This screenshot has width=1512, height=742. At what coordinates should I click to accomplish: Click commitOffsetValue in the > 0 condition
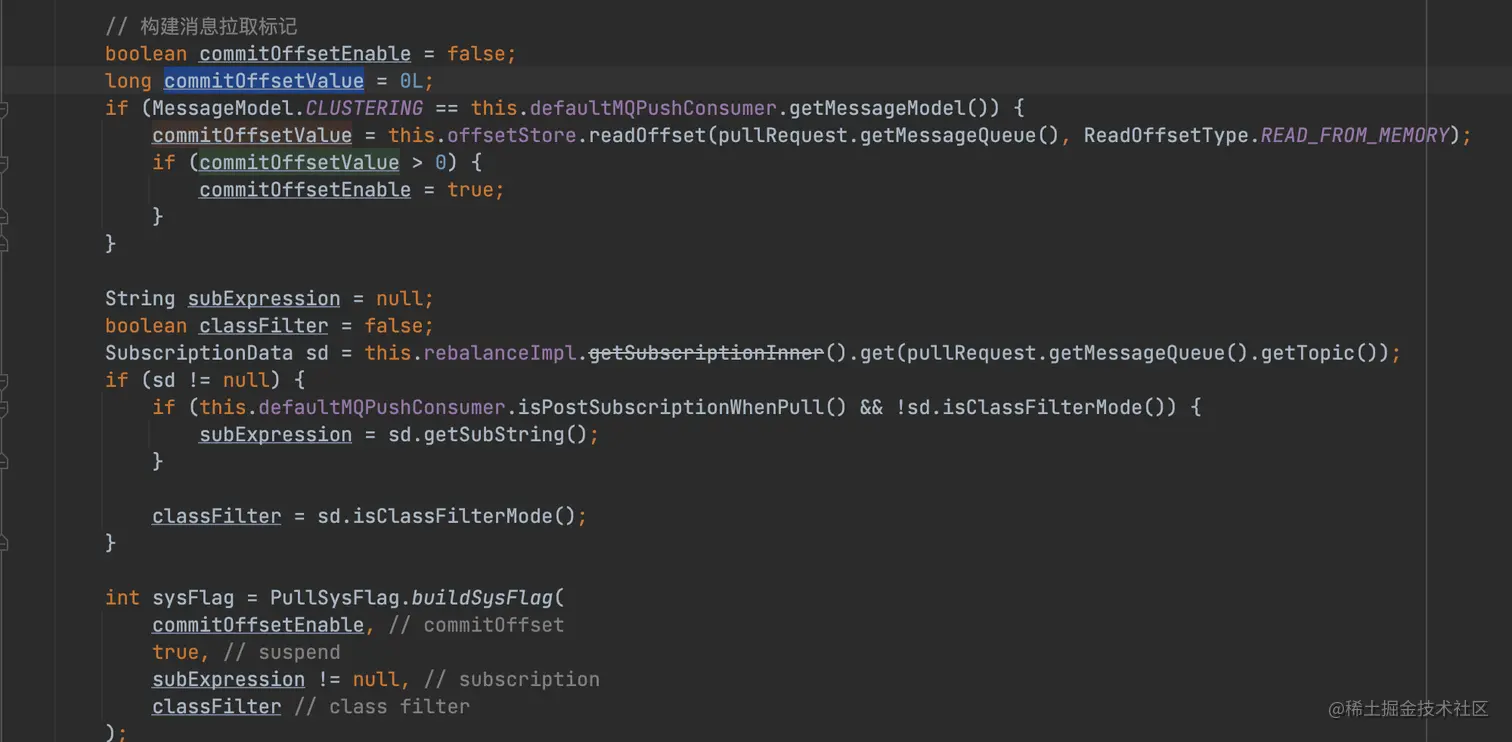299,162
